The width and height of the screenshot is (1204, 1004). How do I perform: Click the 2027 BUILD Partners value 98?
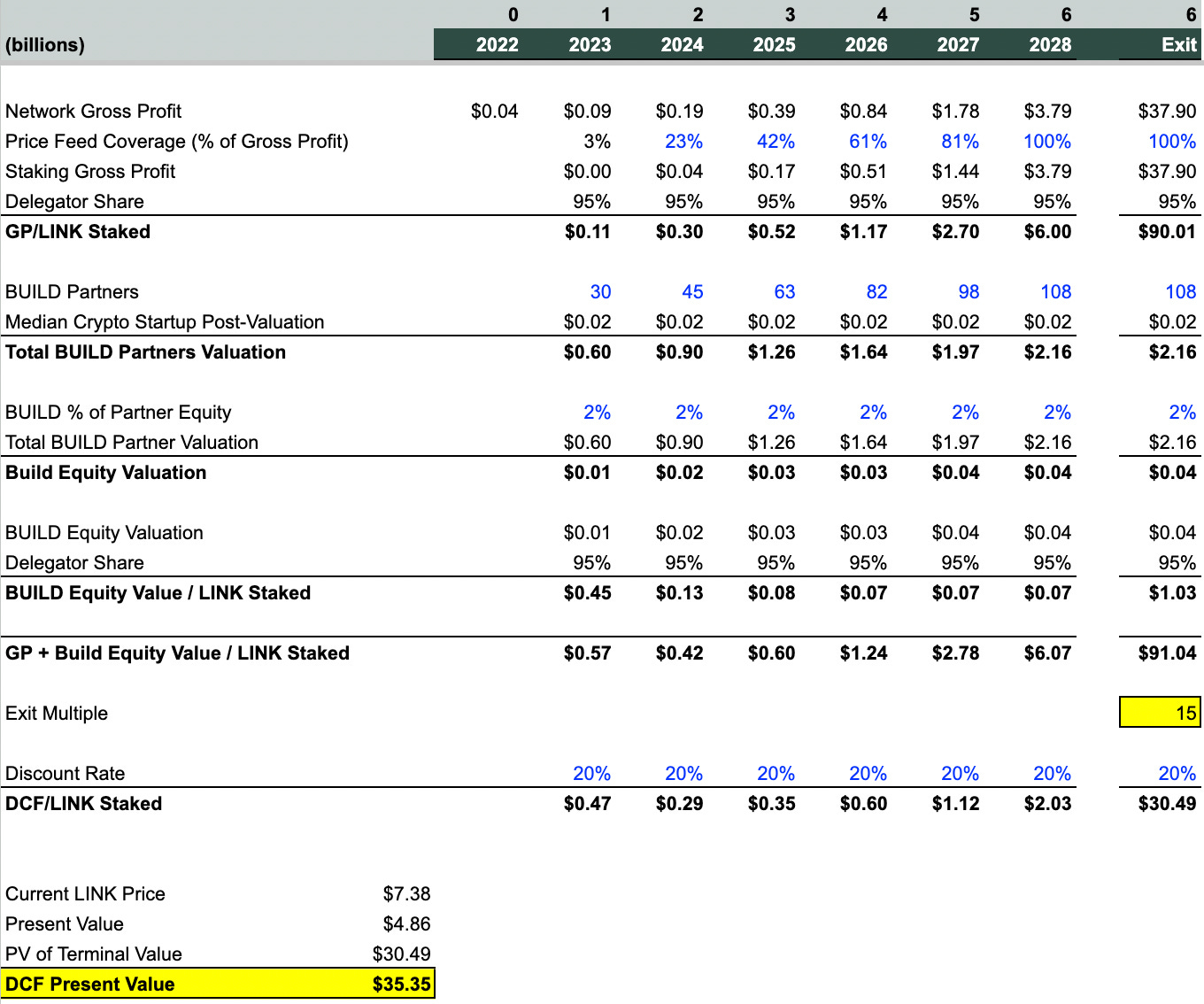969,291
